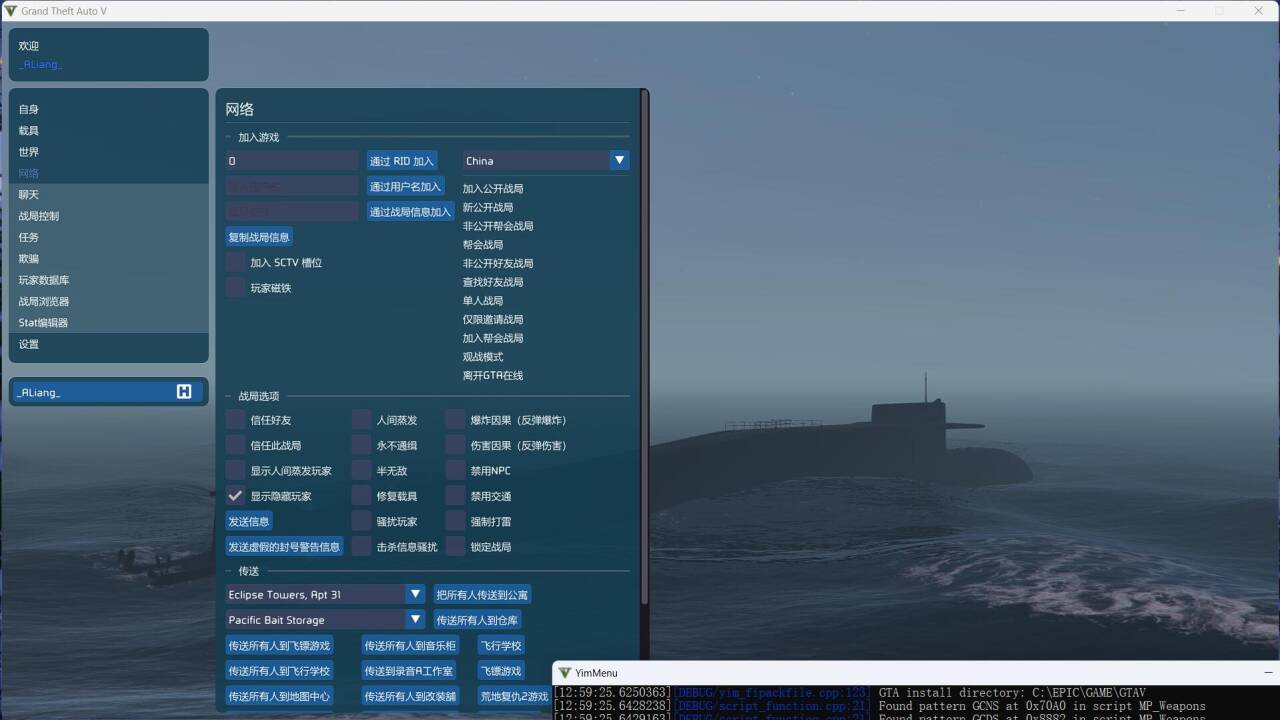1280x720 pixels.
Task: Select 仅限邀请战局 option
Action: click(x=493, y=319)
